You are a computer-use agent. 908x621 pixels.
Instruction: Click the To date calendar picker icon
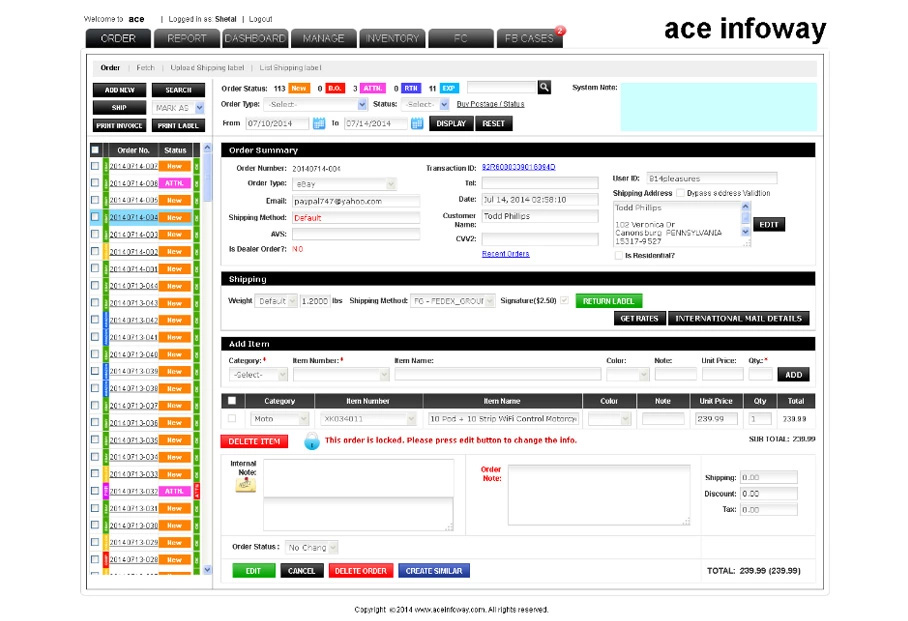[x=416, y=124]
